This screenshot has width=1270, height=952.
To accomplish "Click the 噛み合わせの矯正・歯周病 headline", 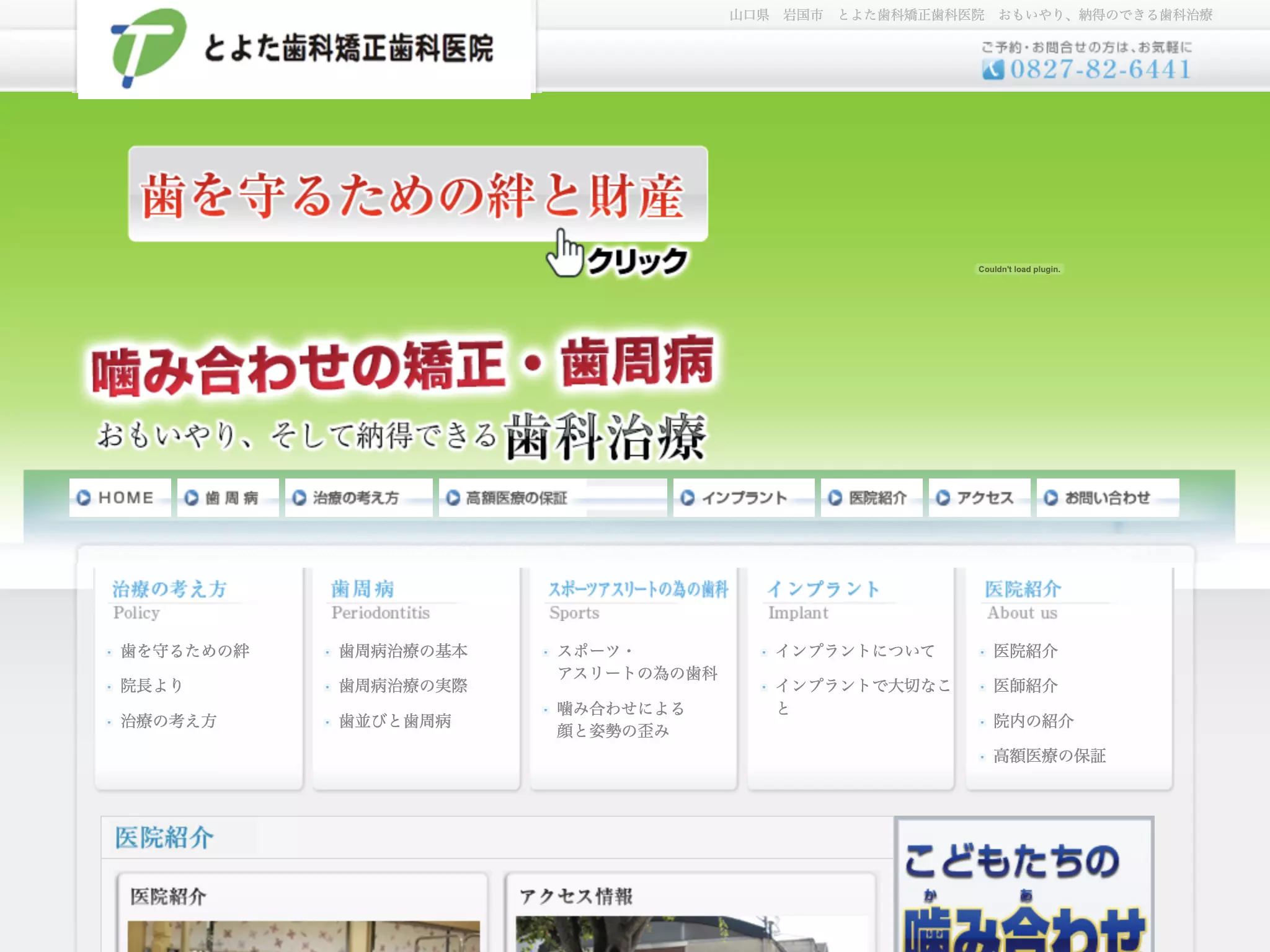I will (403, 366).
